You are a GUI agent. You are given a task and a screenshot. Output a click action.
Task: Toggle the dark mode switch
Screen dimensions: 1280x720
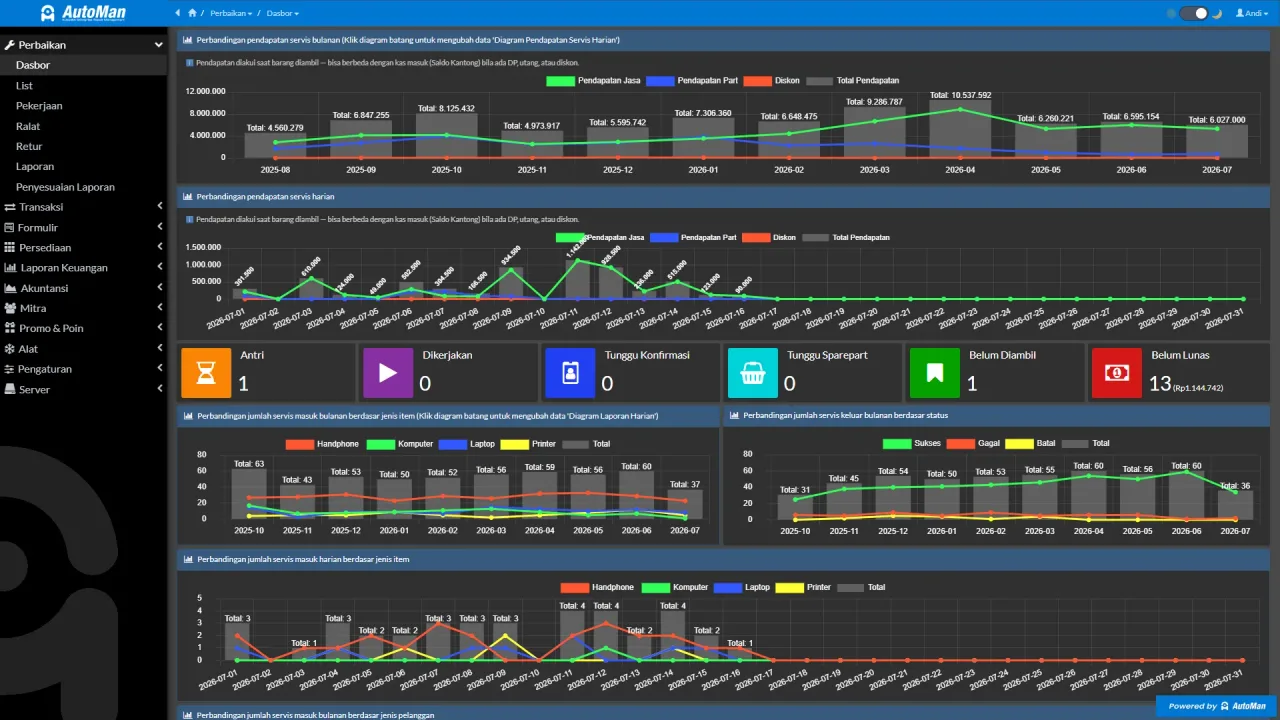(x=1194, y=13)
